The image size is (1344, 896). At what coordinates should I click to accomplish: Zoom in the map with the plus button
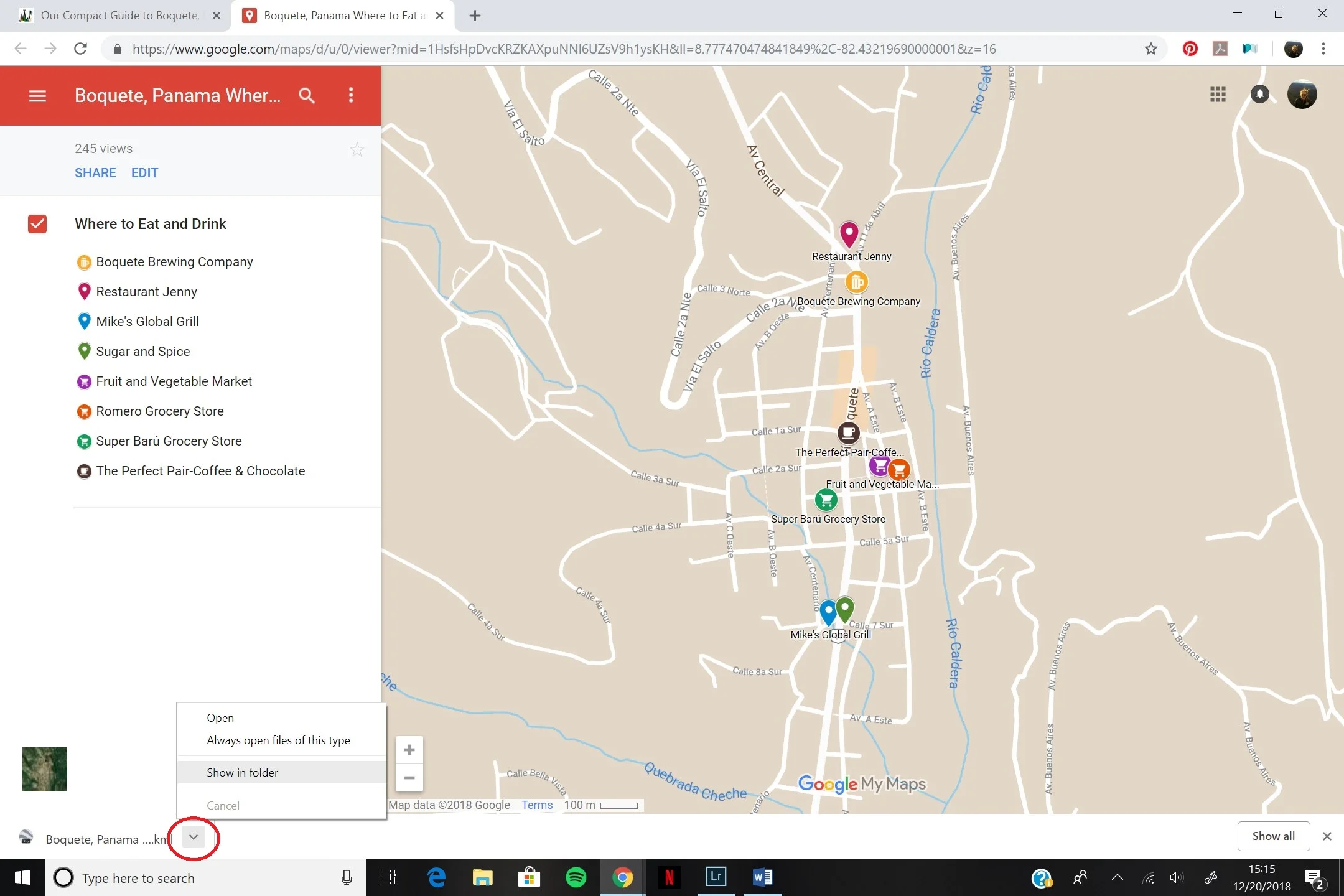(409, 750)
